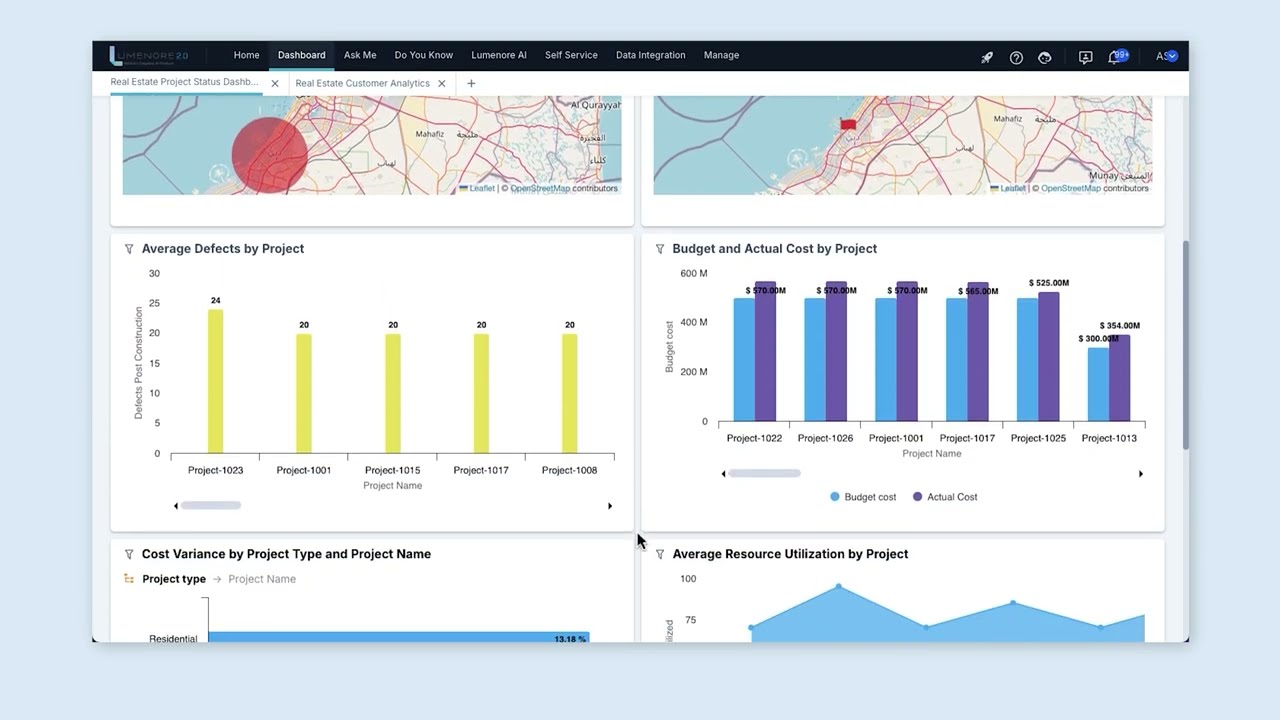Click the defects chart horizontal scroll slider
The height and width of the screenshot is (720, 1280).
211,506
